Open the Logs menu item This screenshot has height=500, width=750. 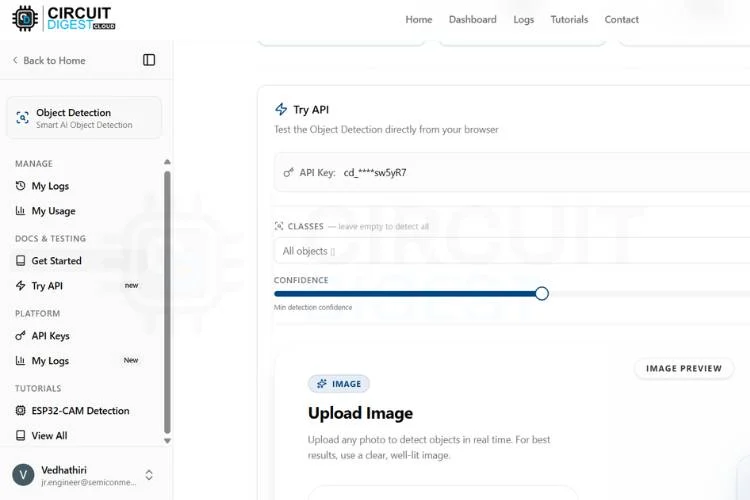click(x=523, y=20)
